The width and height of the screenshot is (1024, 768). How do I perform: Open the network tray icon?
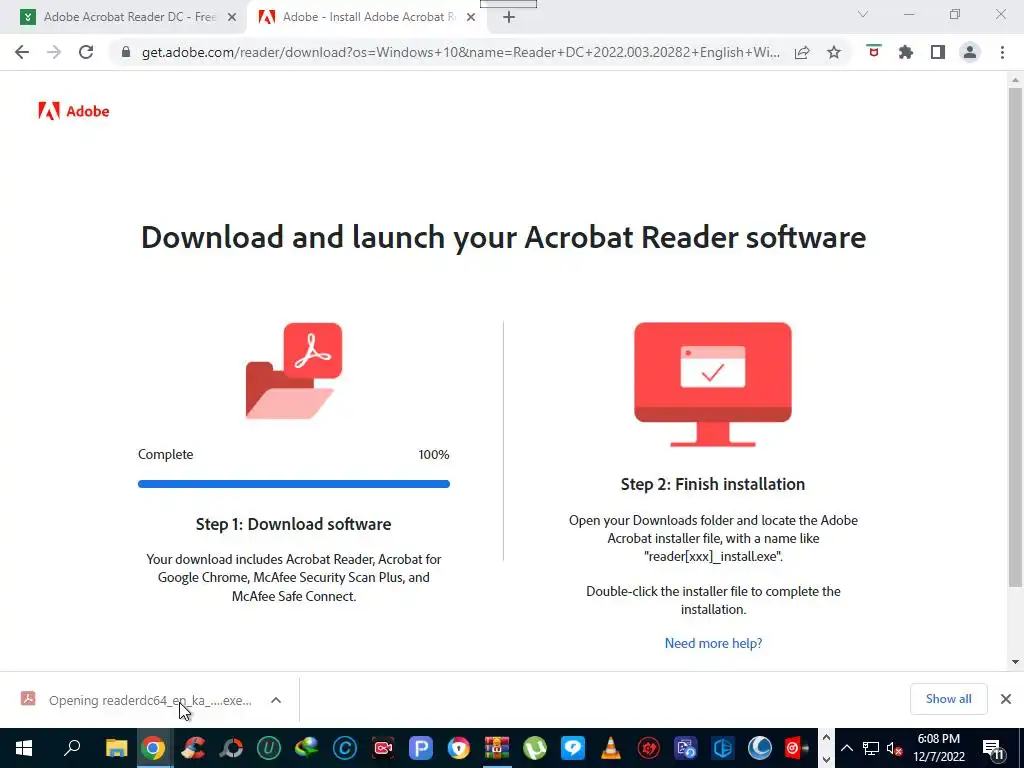[x=871, y=748]
